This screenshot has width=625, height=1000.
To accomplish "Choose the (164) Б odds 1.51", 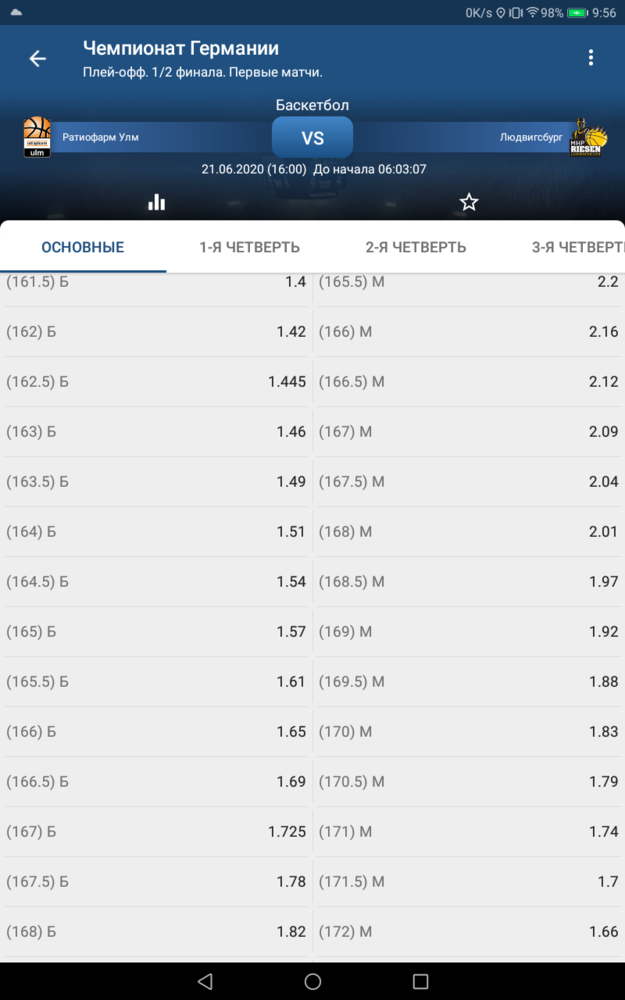I will [x=156, y=531].
